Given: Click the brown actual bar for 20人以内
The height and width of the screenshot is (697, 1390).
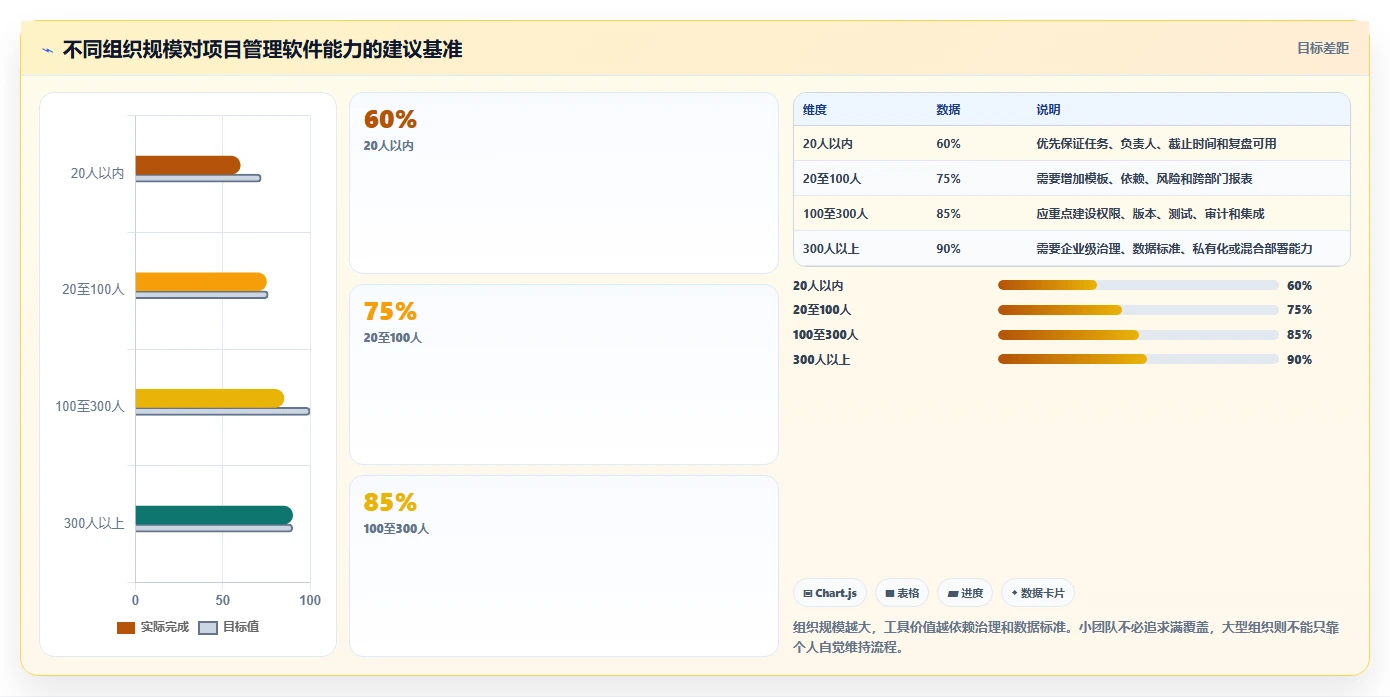Looking at the screenshot, I should (x=188, y=165).
